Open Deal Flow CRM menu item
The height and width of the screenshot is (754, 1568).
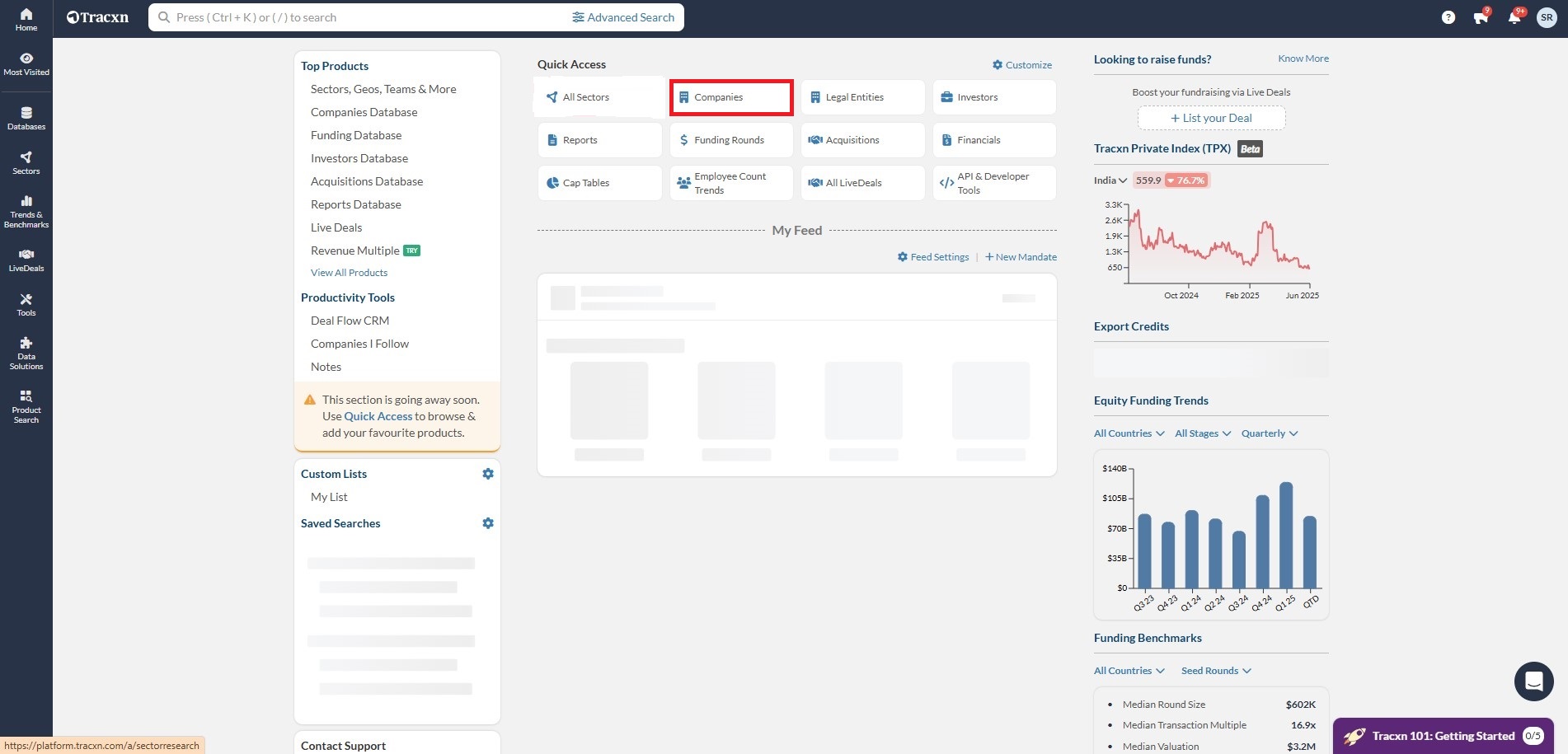[x=350, y=321]
